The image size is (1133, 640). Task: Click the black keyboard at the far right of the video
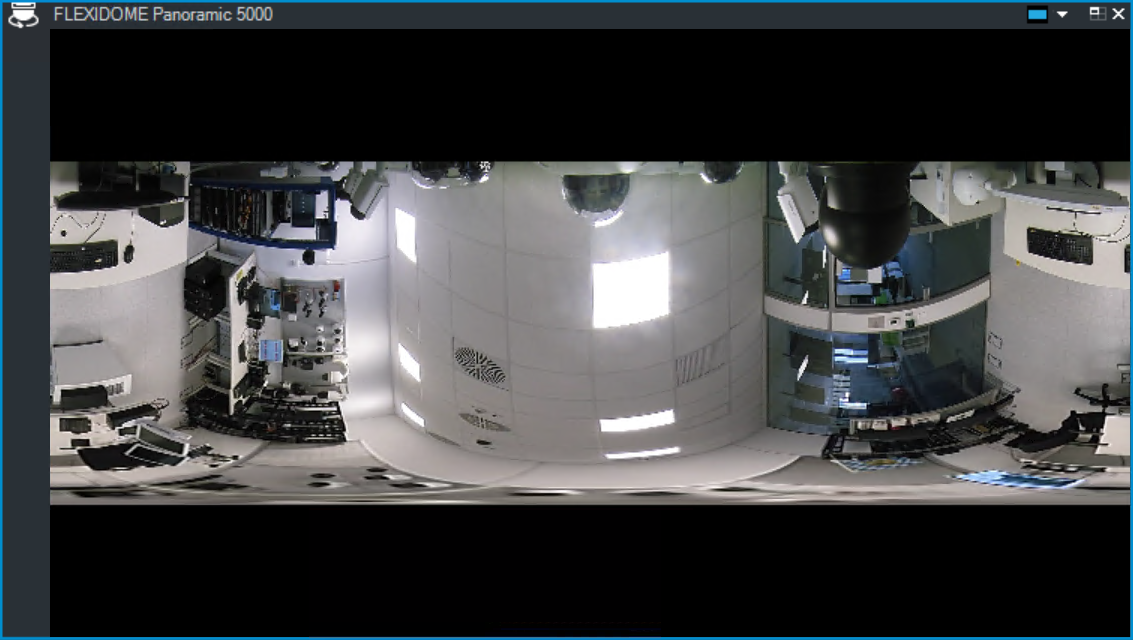click(1059, 245)
